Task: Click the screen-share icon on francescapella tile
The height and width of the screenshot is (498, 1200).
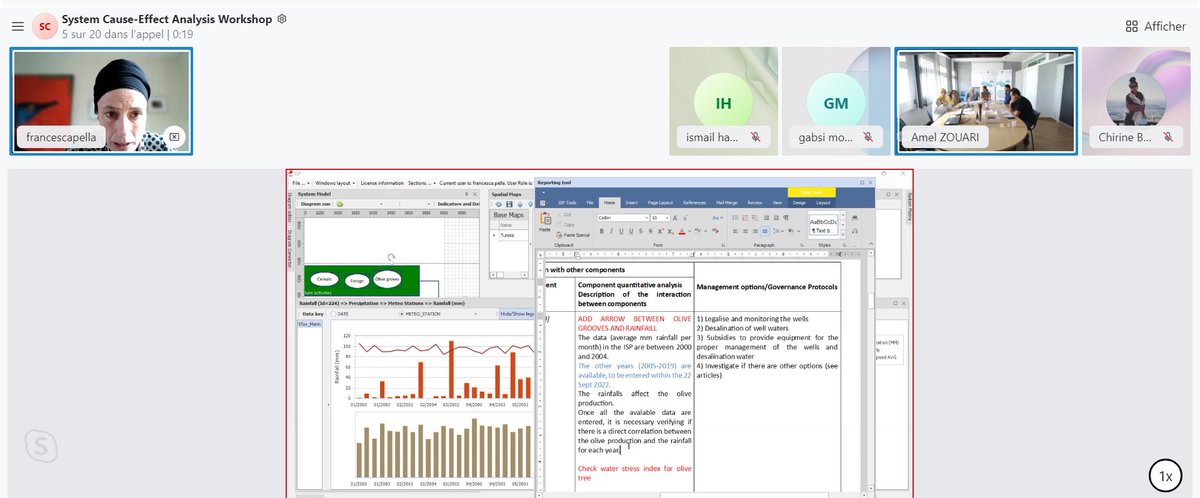Action: point(173,136)
